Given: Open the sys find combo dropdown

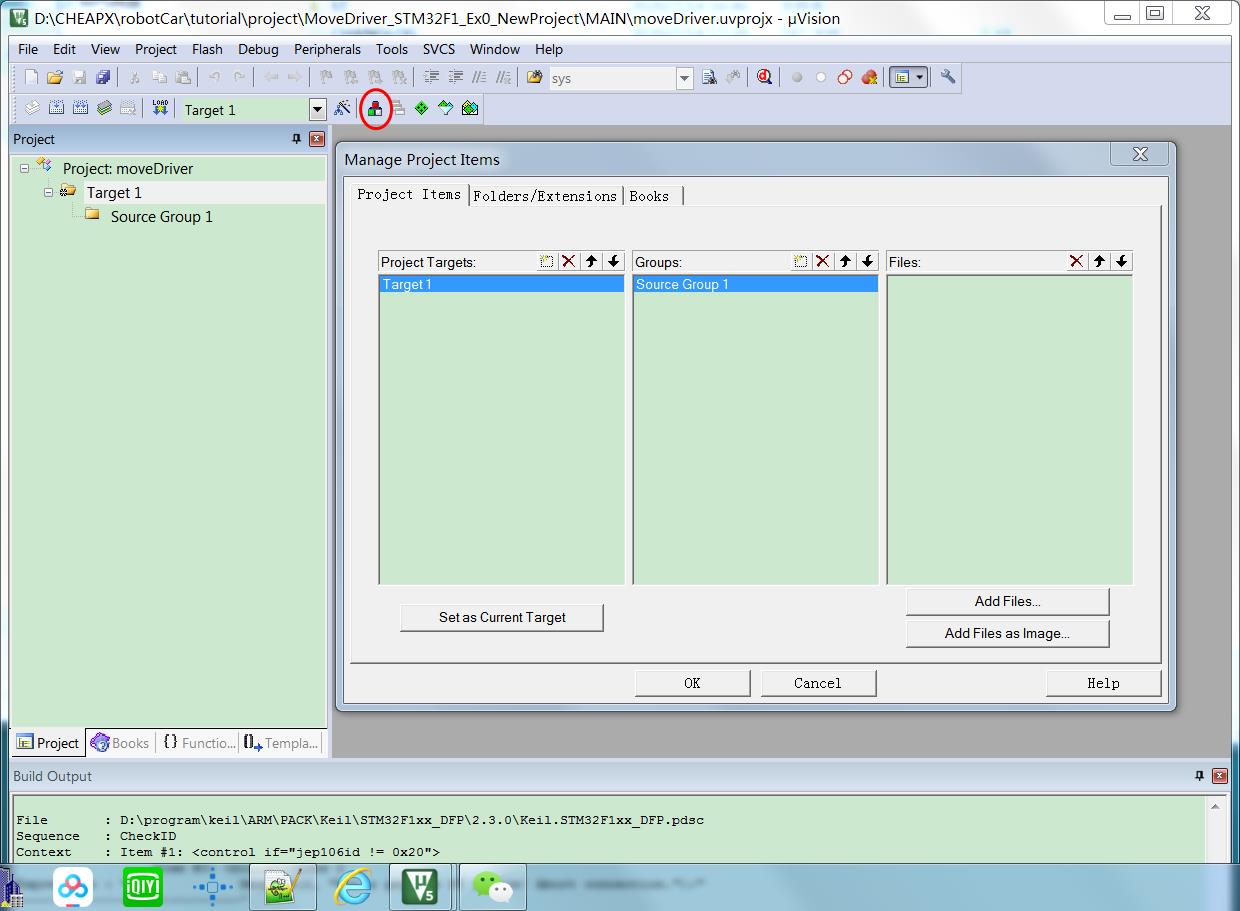Looking at the screenshot, I should [x=684, y=78].
